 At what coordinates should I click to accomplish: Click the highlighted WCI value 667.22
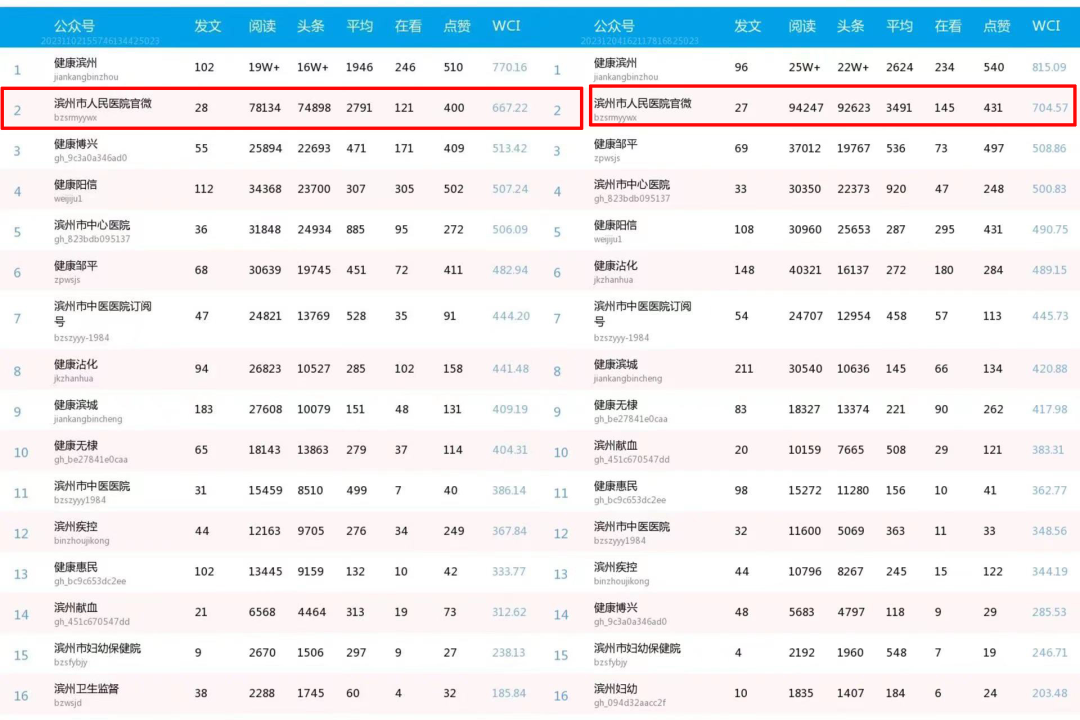pos(509,108)
